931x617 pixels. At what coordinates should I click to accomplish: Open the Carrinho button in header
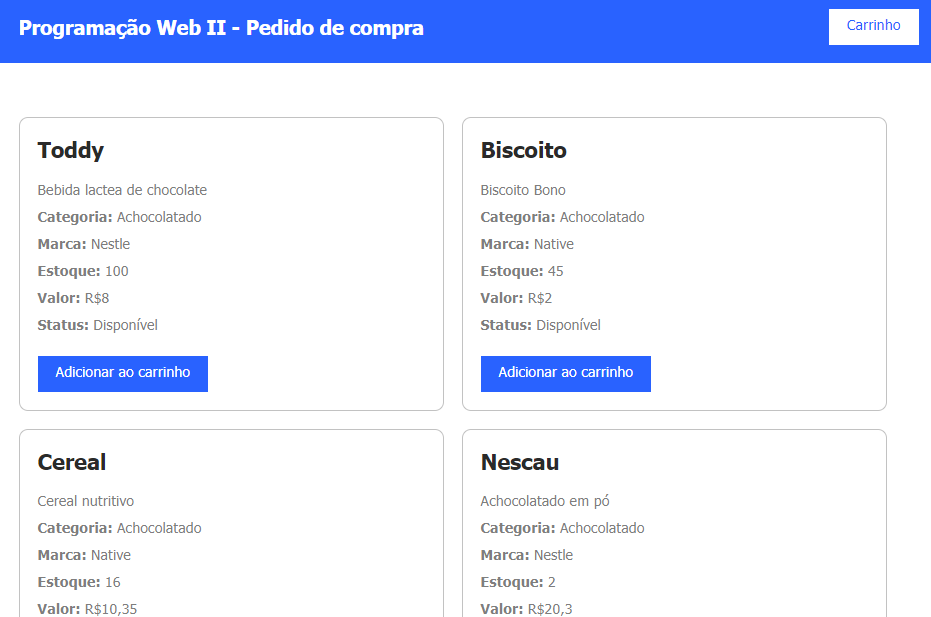(873, 26)
